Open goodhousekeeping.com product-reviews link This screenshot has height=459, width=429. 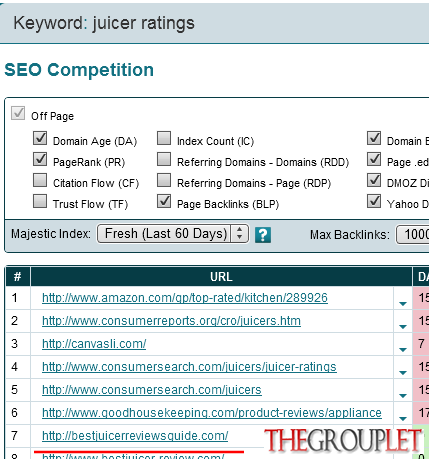tap(212, 413)
